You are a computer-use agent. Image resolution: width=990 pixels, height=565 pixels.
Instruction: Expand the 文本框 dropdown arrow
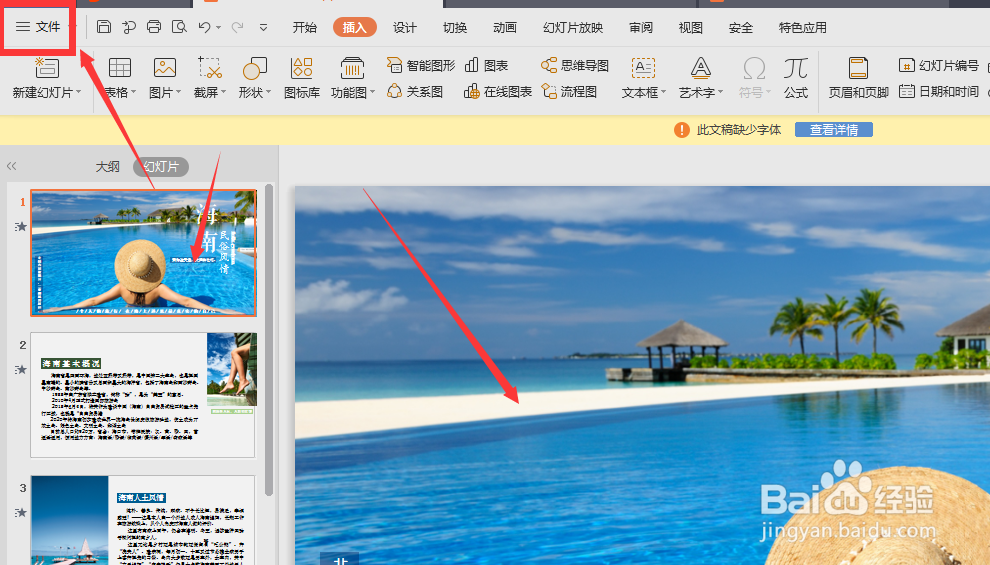(x=664, y=92)
